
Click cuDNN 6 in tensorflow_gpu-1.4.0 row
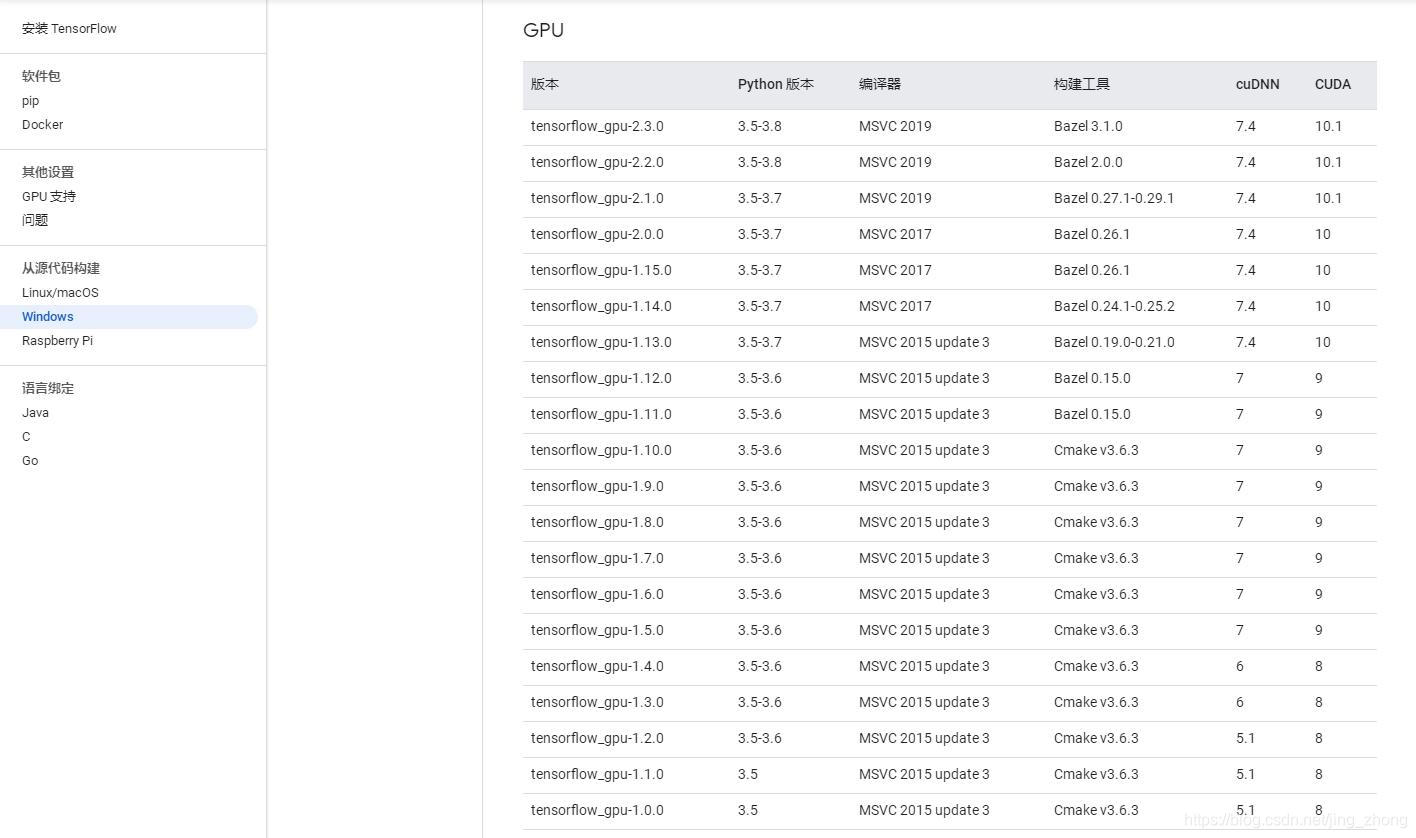tap(1240, 667)
